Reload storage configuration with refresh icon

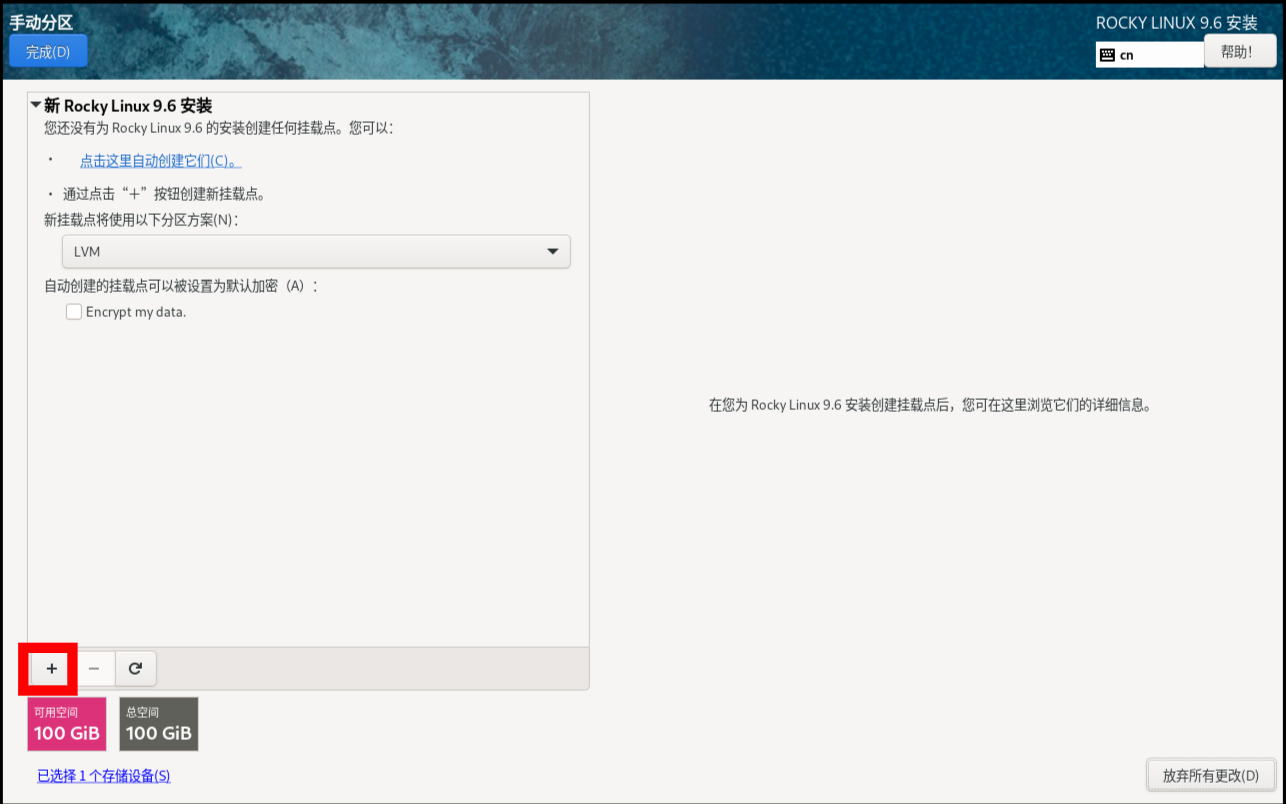coord(135,668)
